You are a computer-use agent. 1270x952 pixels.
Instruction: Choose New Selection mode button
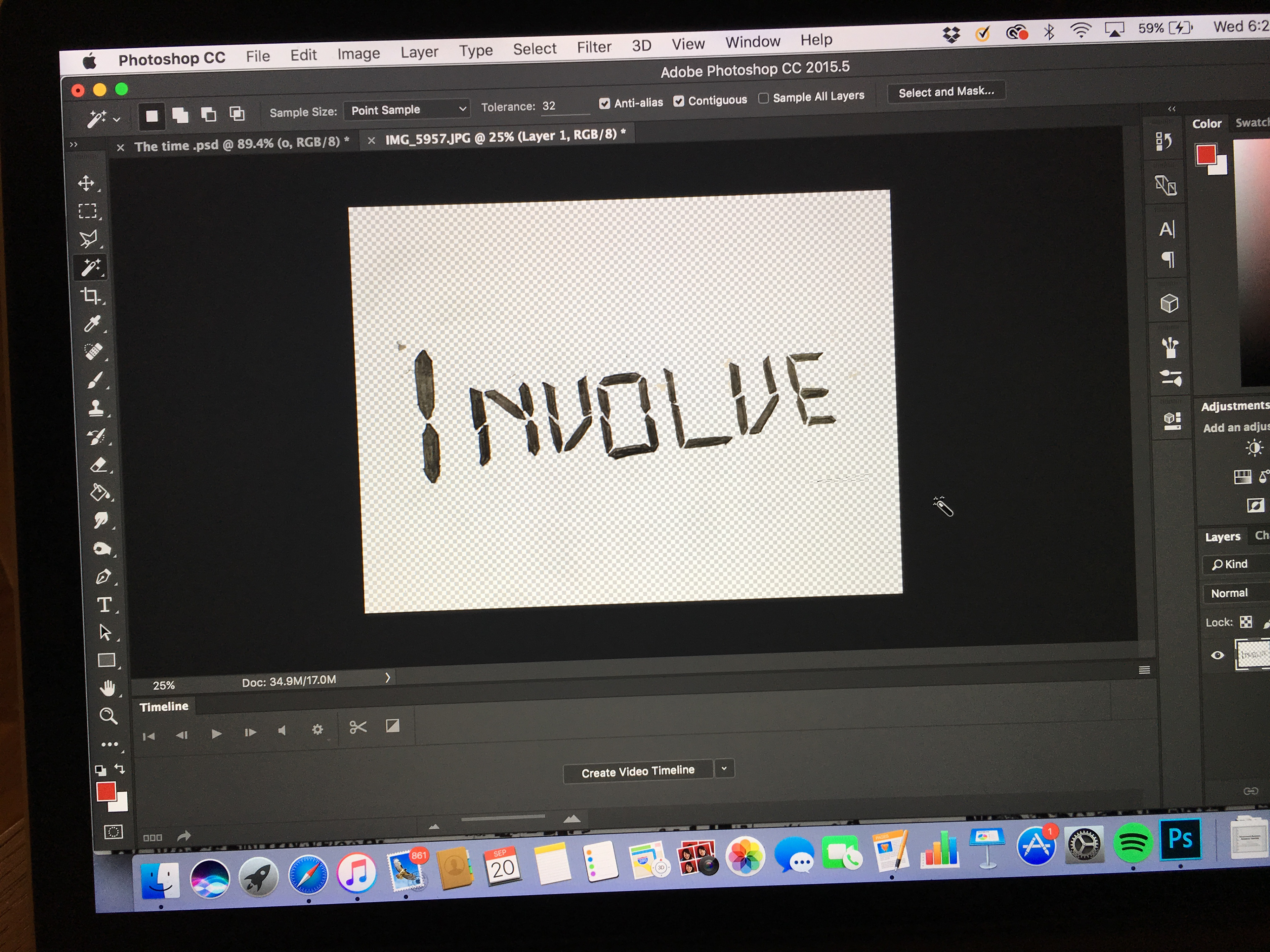[151, 116]
